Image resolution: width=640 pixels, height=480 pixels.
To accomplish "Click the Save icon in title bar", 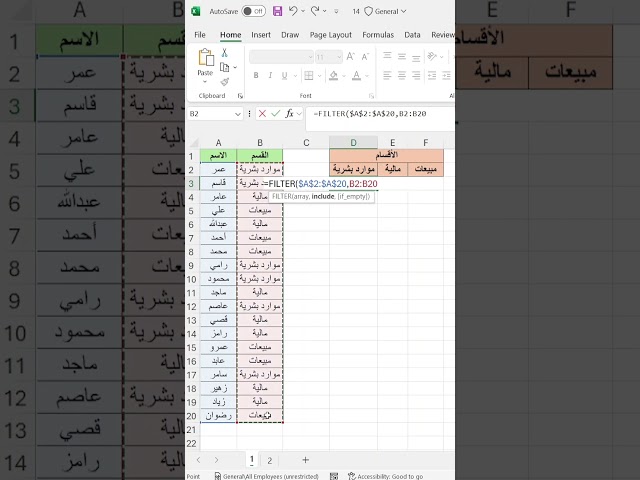I will (x=278, y=11).
